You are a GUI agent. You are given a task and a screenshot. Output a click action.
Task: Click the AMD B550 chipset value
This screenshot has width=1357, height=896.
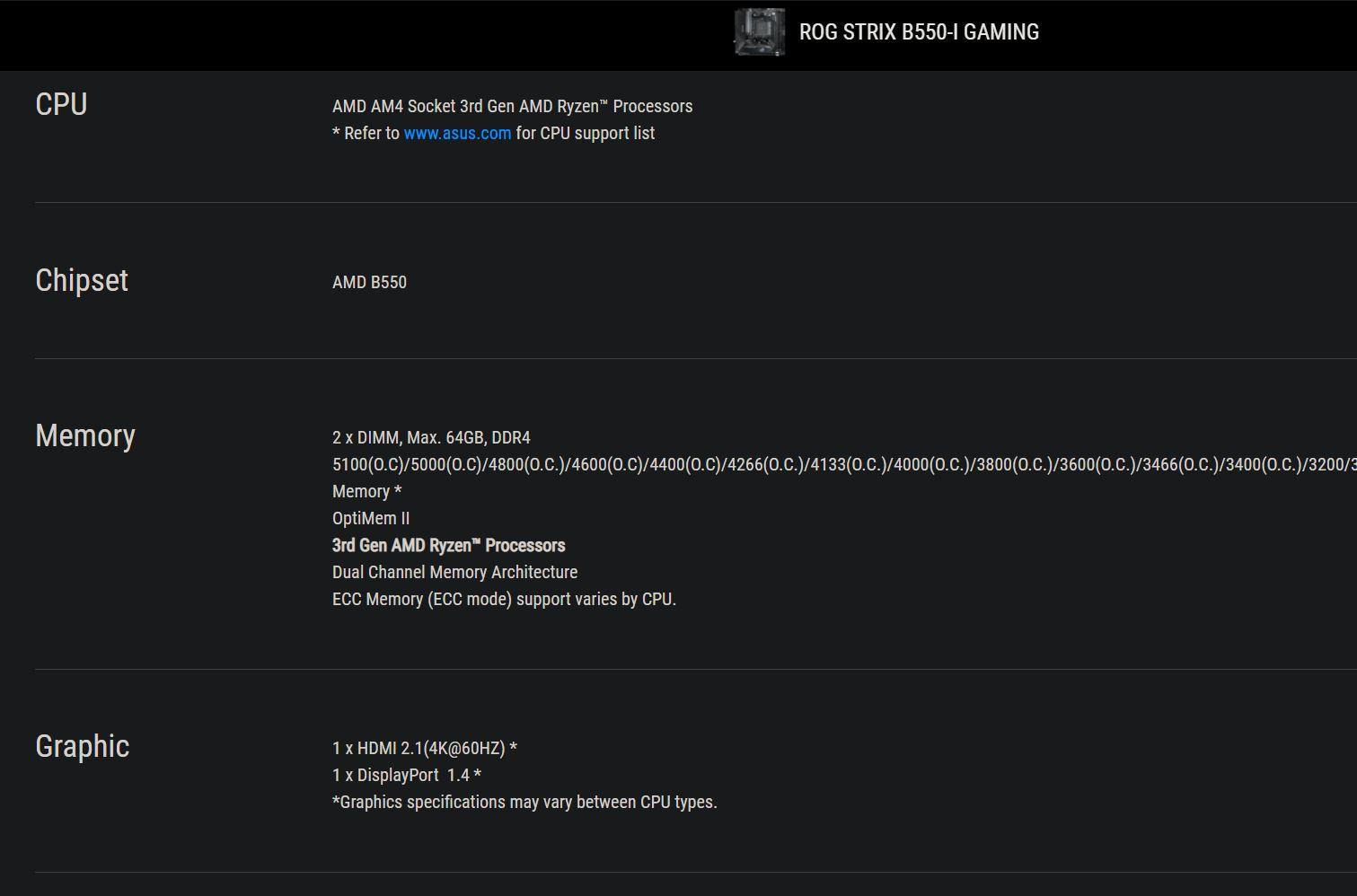click(369, 282)
